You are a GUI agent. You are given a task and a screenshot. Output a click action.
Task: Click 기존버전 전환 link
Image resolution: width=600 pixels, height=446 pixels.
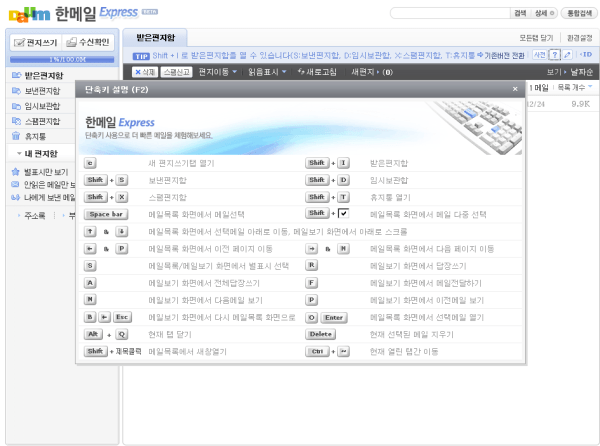[501, 55]
